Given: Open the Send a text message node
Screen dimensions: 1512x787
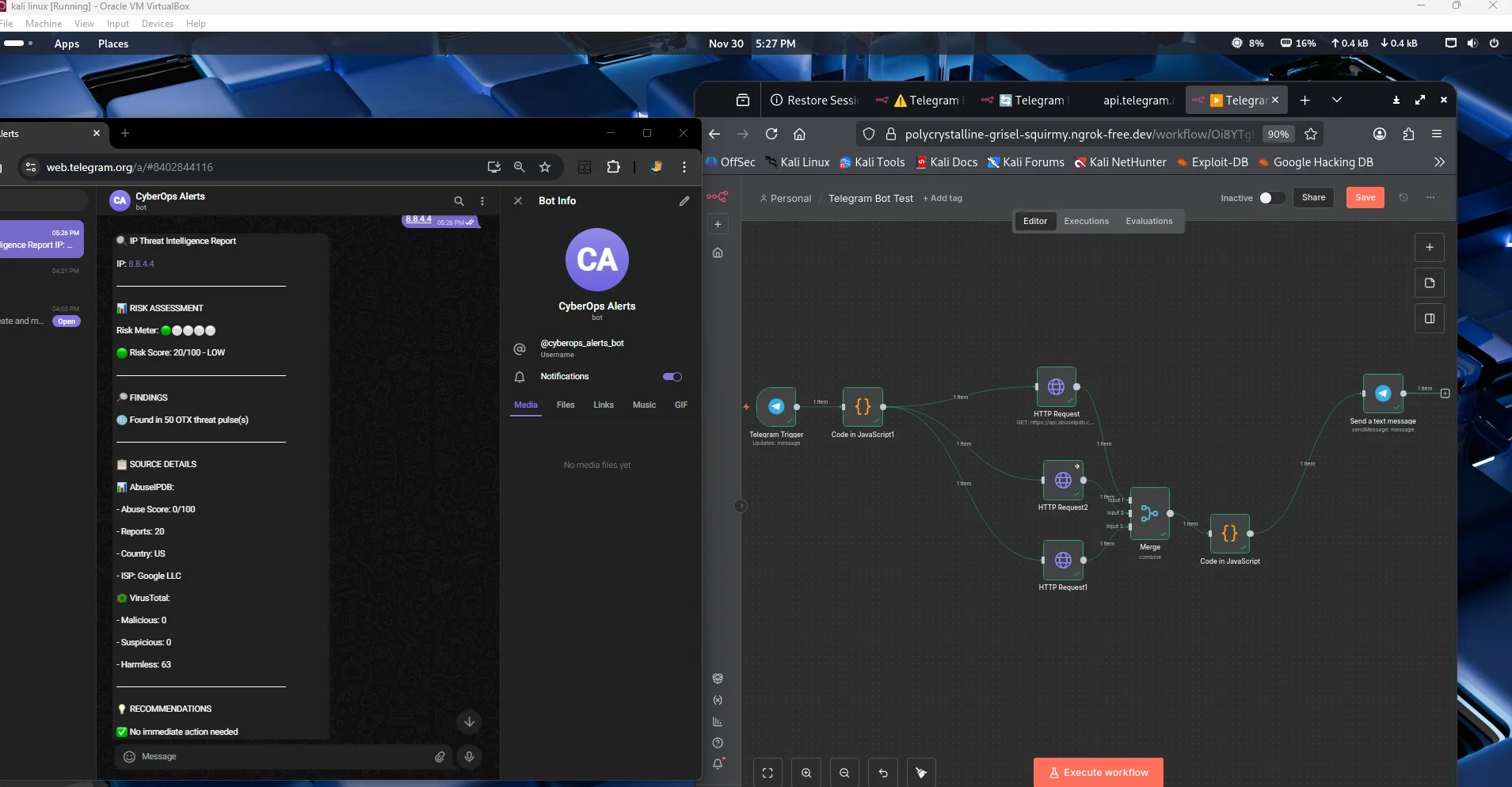Looking at the screenshot, I should pos(1383,393).
